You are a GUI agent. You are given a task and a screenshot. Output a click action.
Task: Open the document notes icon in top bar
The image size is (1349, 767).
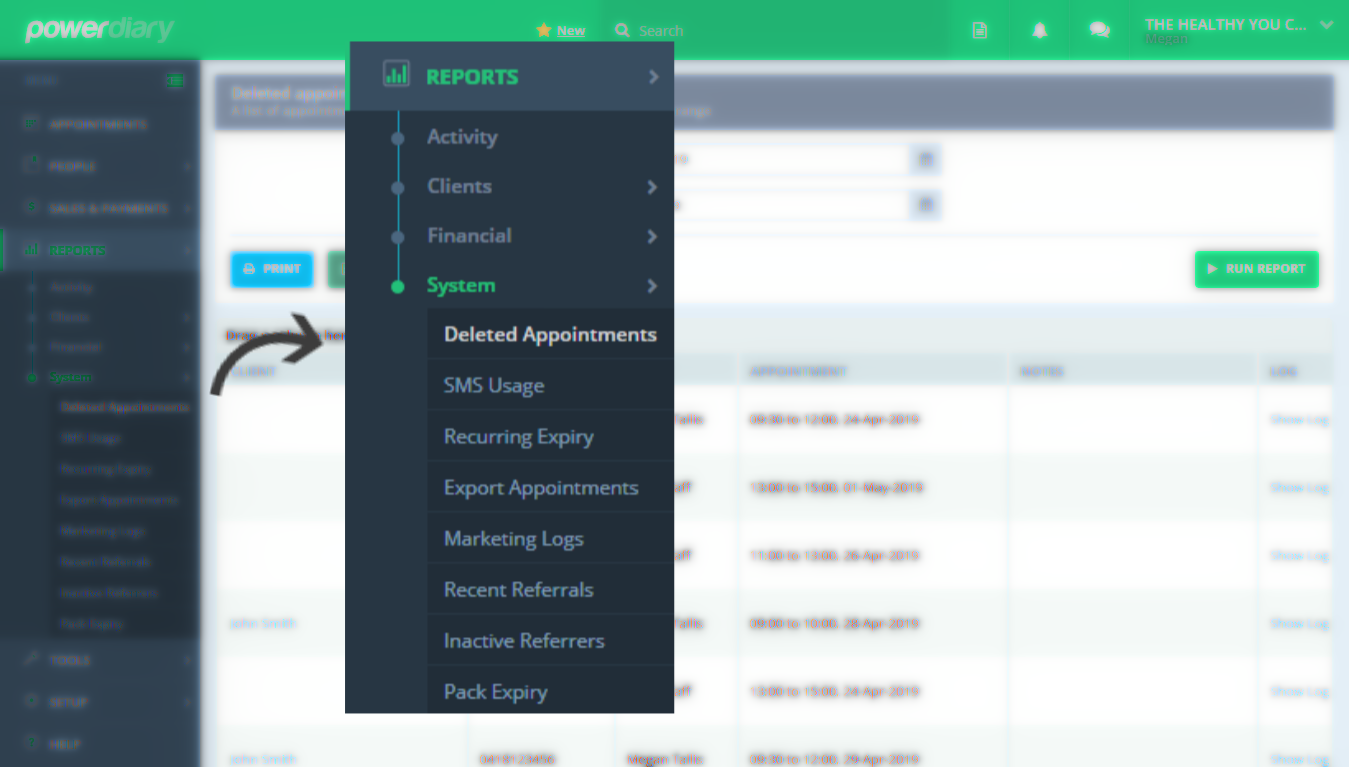[x=980, y=31]
